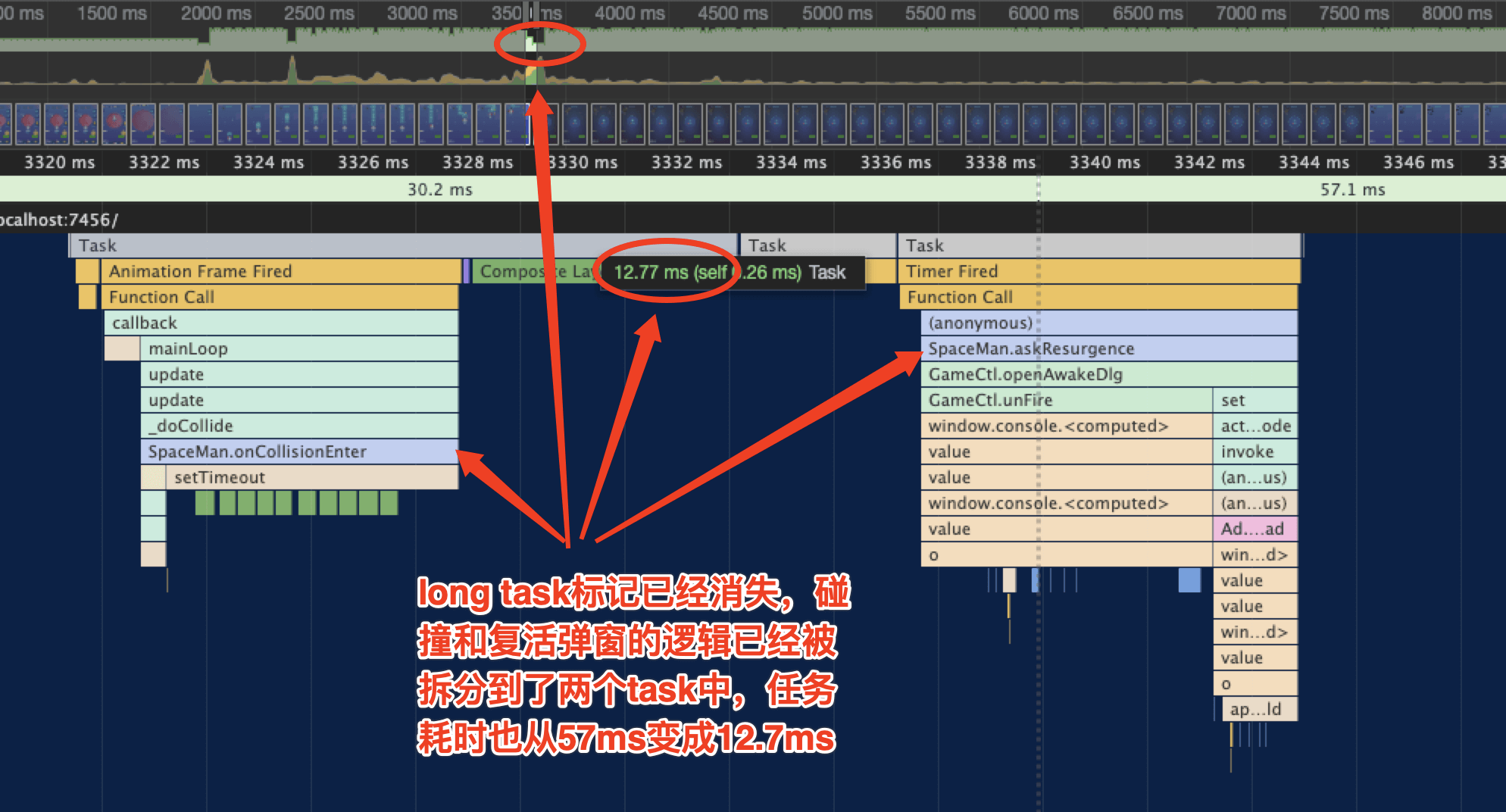The height and width of the screenshot is (812, 1506).
Task: Select the mainLoop function bar
Action: coord(299,348)
